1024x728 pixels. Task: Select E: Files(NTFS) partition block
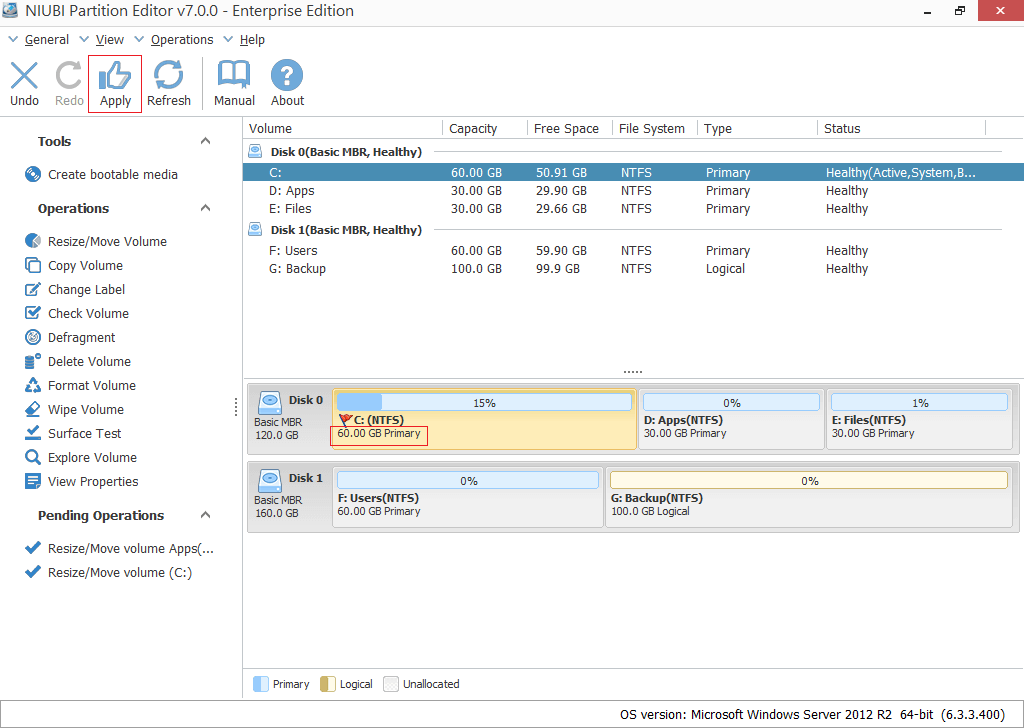[920, 419]
